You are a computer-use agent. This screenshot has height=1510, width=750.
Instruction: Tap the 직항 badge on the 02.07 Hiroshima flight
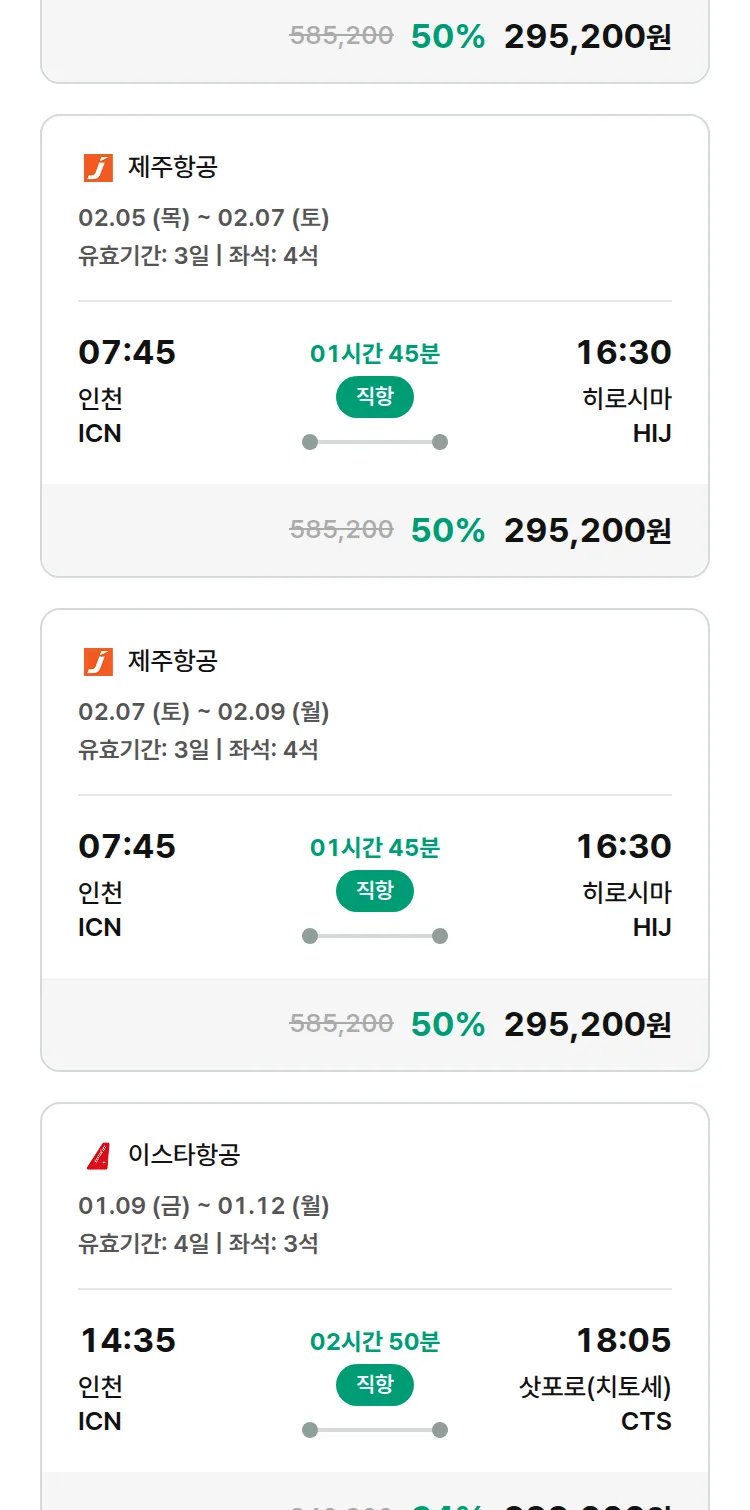pyautogui.click(x=375, y=891)
